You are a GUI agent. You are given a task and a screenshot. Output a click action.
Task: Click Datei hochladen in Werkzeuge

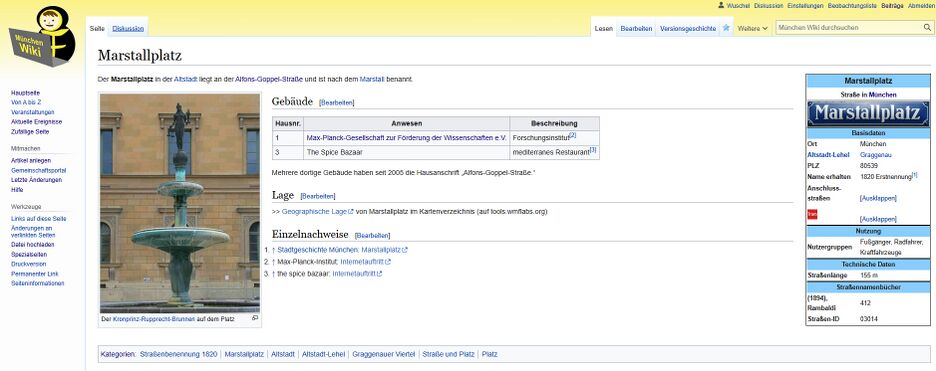pos(32,245)
